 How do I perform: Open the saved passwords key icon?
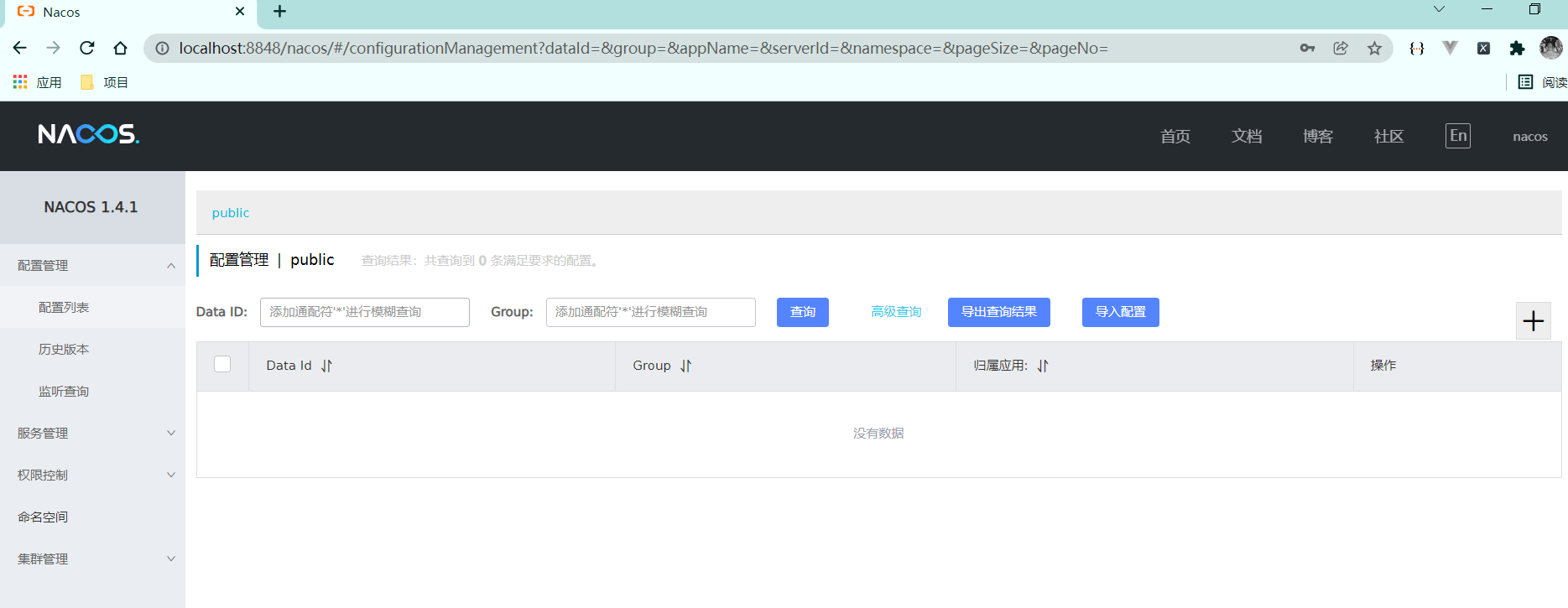click(1307, 48)
